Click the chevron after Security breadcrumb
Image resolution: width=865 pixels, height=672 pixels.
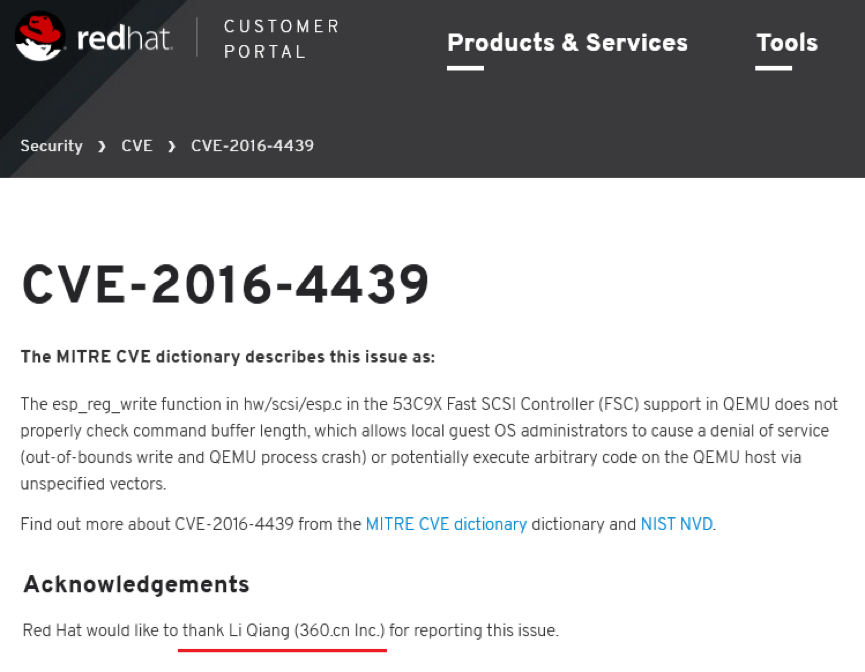tap(102, 147)
